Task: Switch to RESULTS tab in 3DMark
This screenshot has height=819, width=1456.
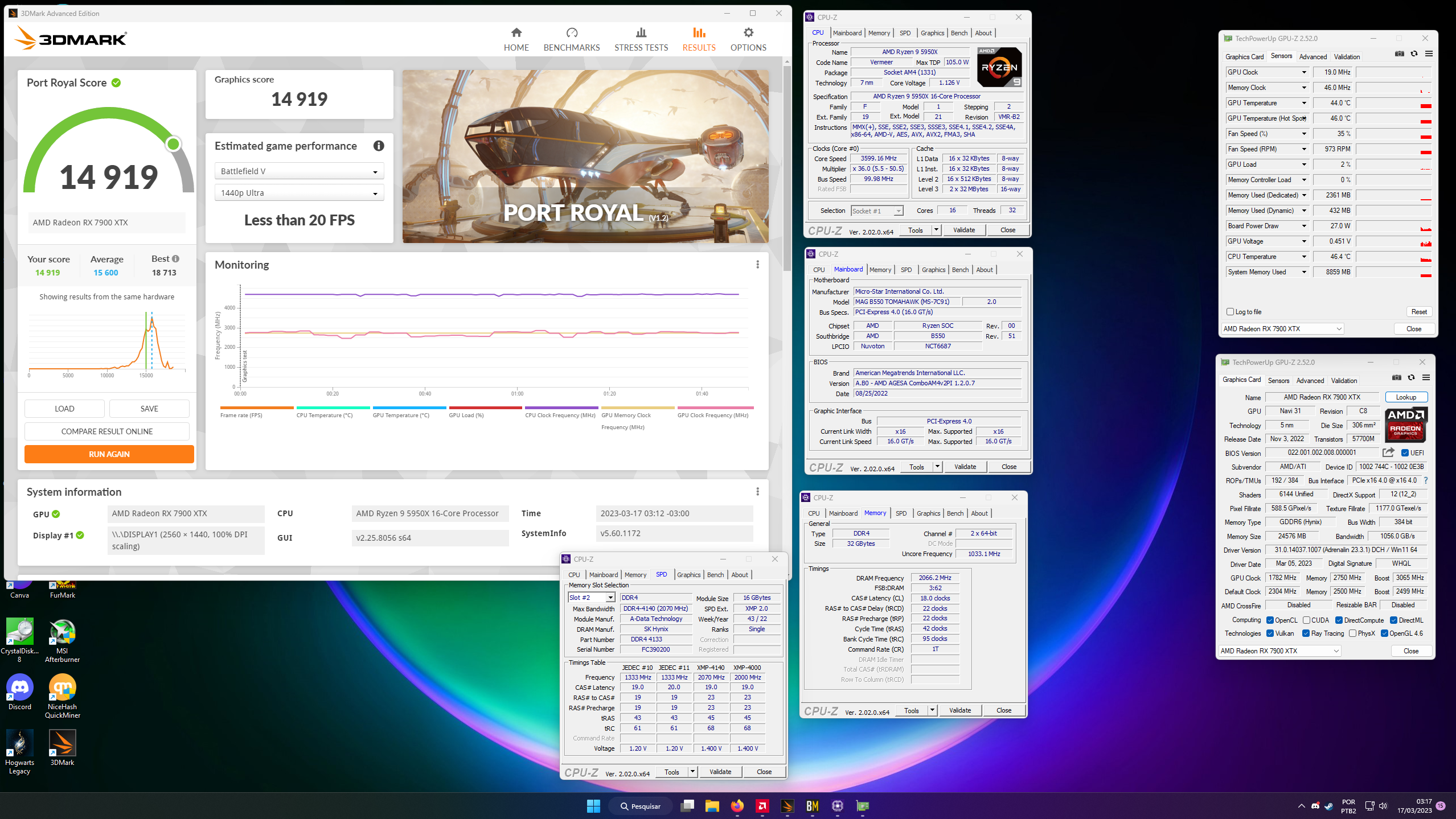Action: 699,39
